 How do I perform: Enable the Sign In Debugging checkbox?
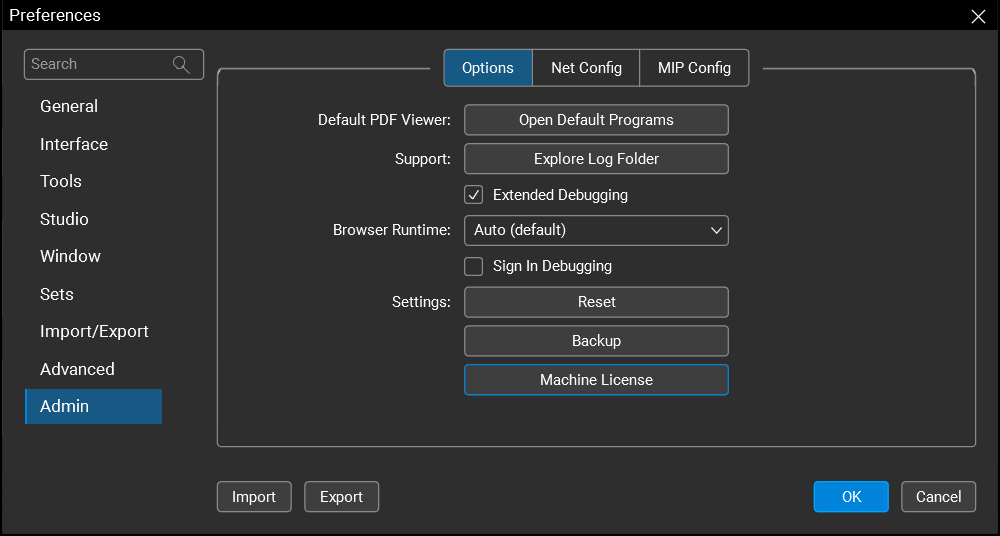474,267
